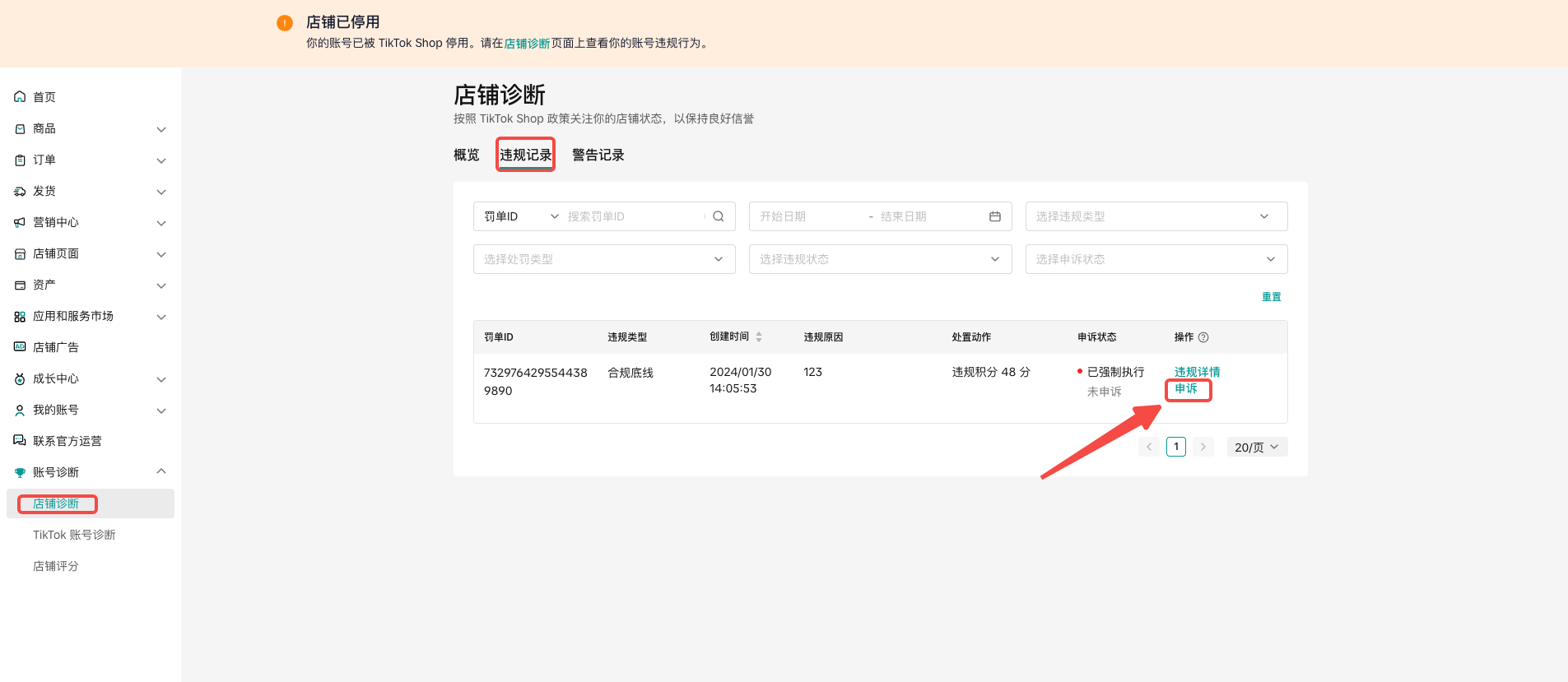The image size is (1568, 682).
Task: Open the 违规详情 link
Action: [1197, 372]
